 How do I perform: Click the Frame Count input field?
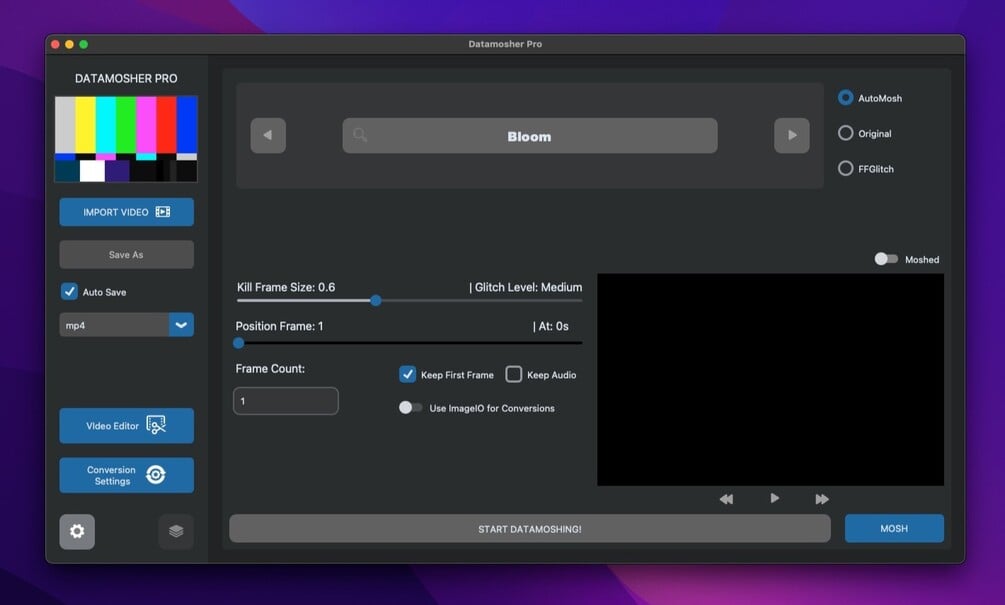tap(286, 401)
